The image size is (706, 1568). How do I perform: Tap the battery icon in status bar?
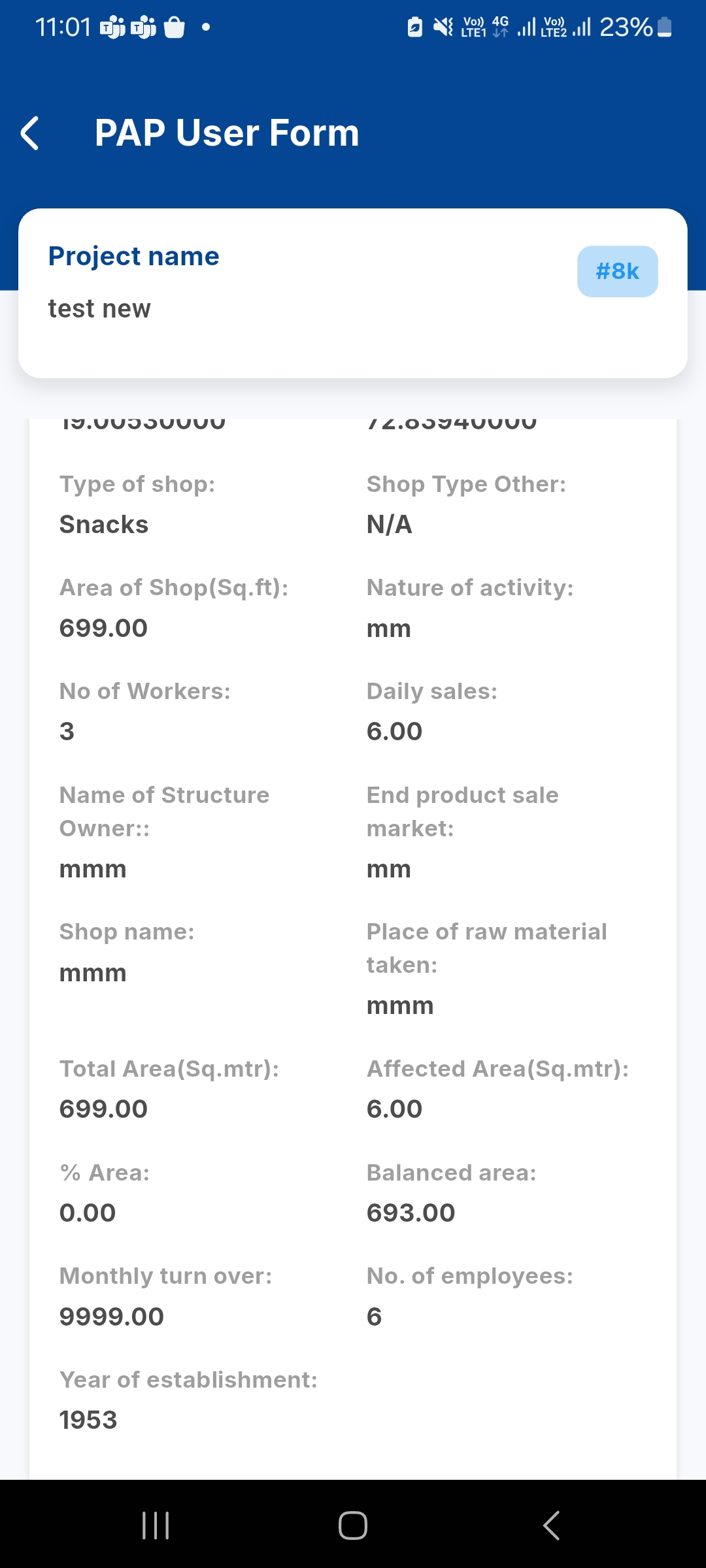(664, 27)
